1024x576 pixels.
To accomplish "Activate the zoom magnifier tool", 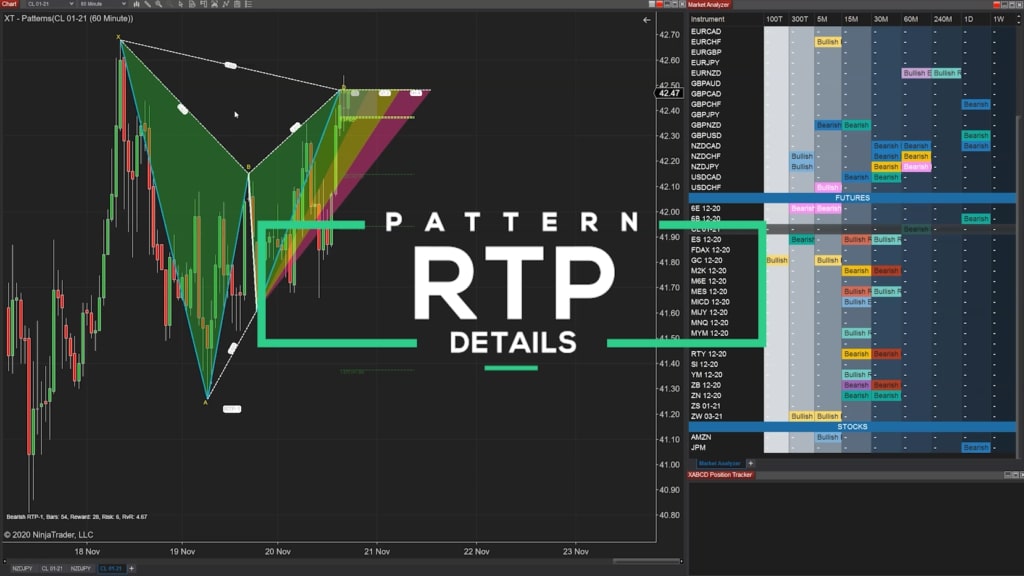I will tap(159, 4).
